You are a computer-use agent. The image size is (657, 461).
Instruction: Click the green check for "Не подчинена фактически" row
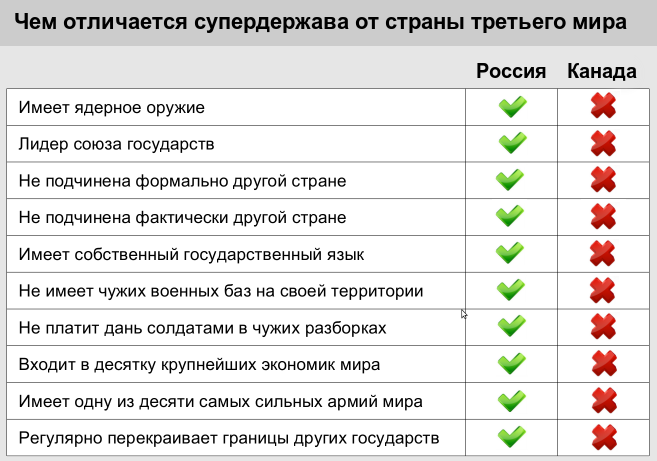click(x=510, y=216)
